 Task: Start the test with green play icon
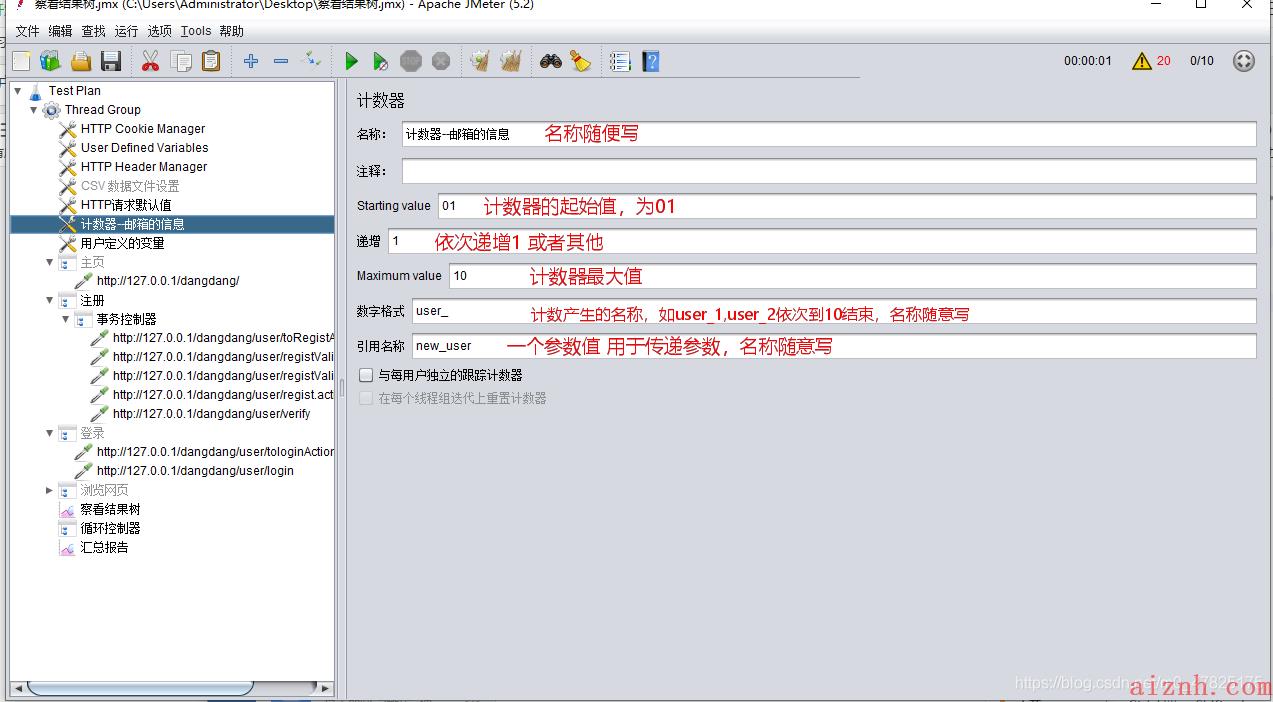[351, 61]
